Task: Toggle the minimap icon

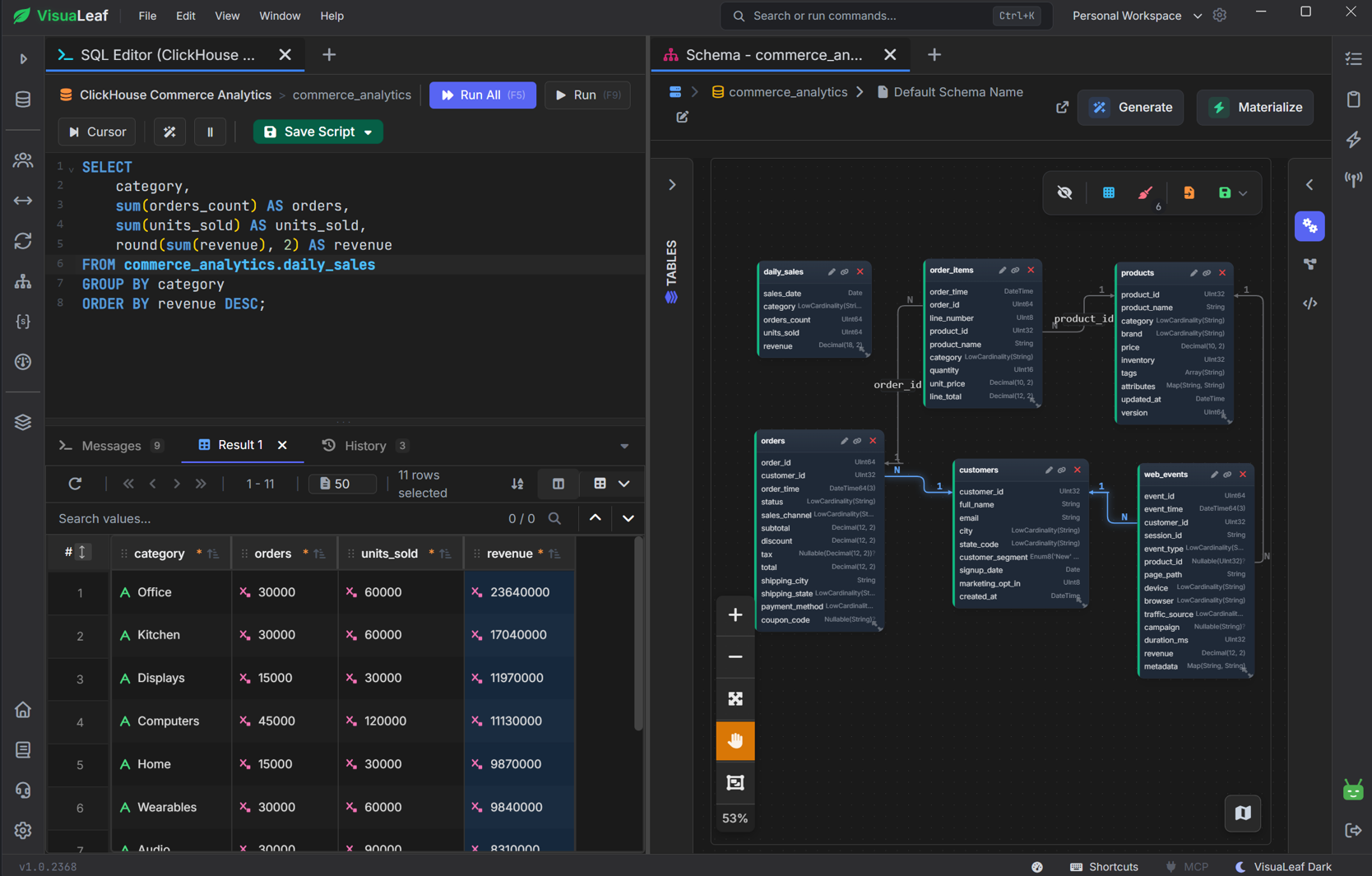Action: coord(1243,813)
